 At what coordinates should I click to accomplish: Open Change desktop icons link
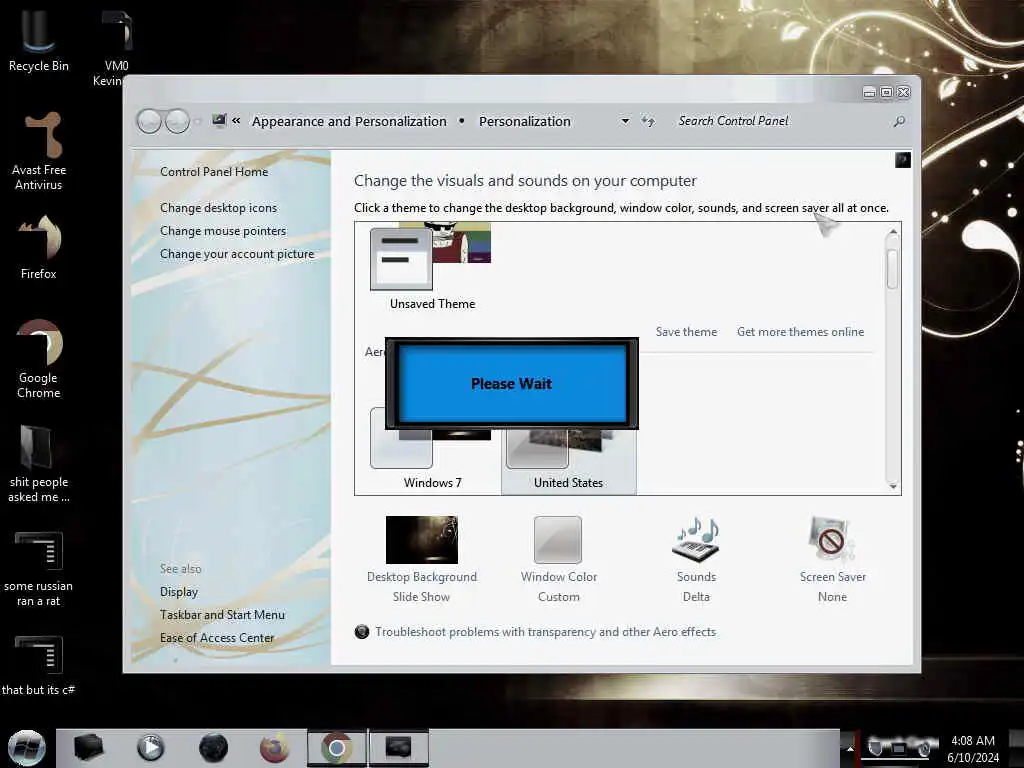click(x=218, y=208)
